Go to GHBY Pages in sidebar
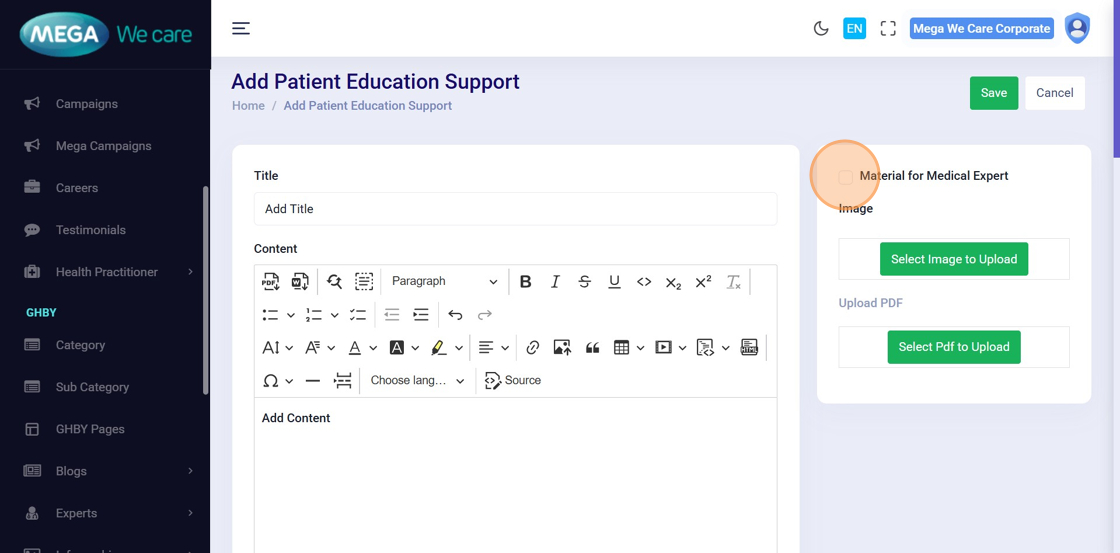Screen dimensions: 1120x553 pos(90,429)
